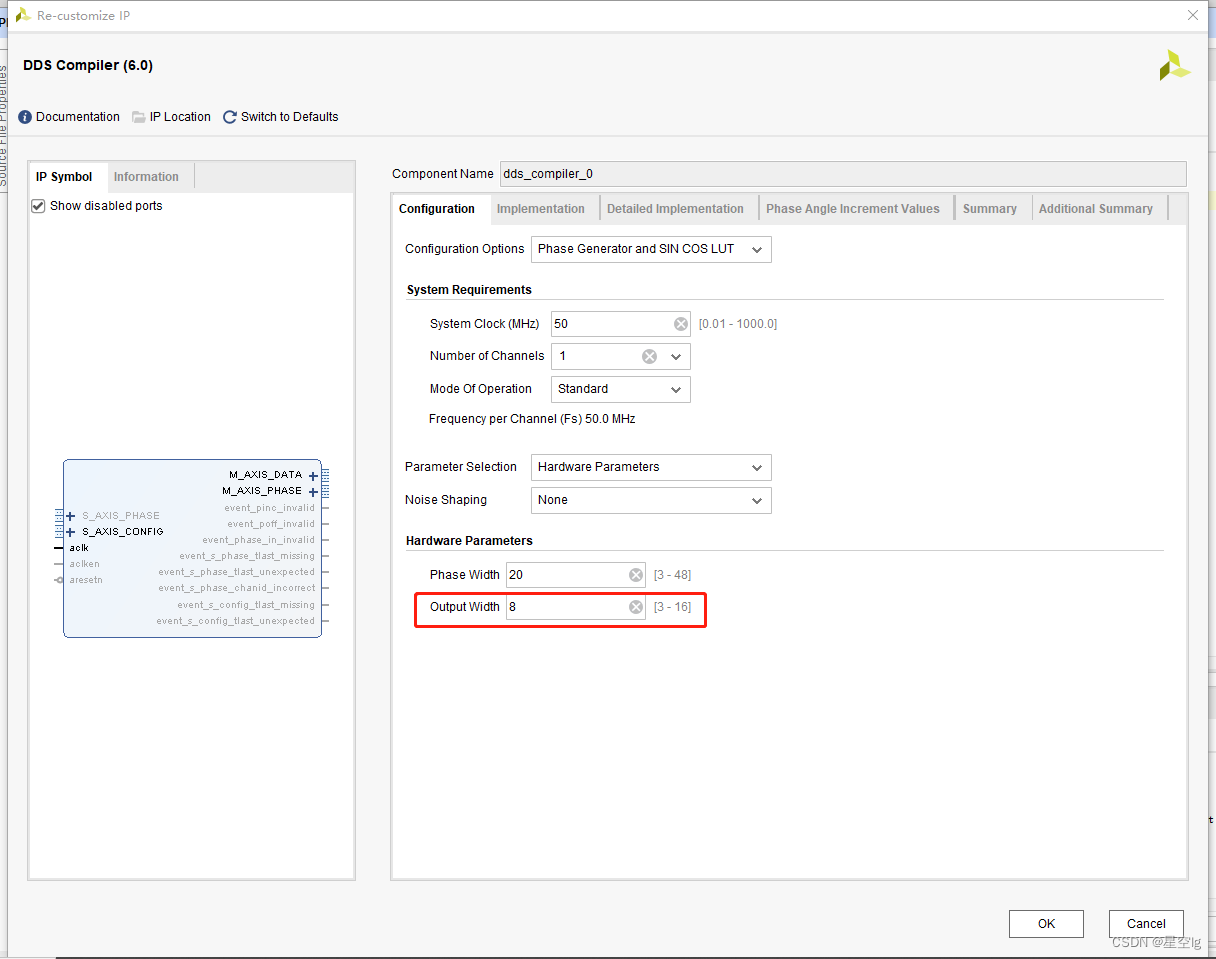Image resolution: width=1216 pixels, height=959 pixels.
Task: Open the Mode Of Operation dropdown
Action: pos(621,389)
